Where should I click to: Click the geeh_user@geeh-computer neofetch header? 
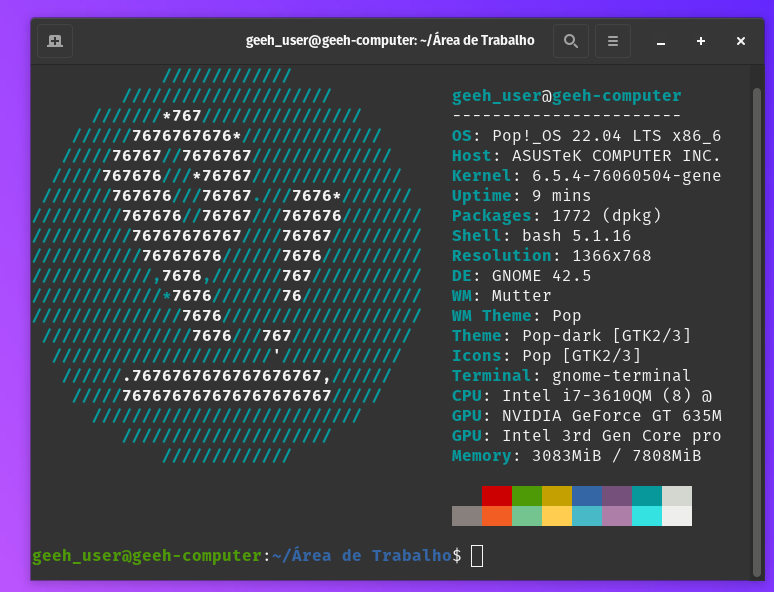tap(566, 96)
